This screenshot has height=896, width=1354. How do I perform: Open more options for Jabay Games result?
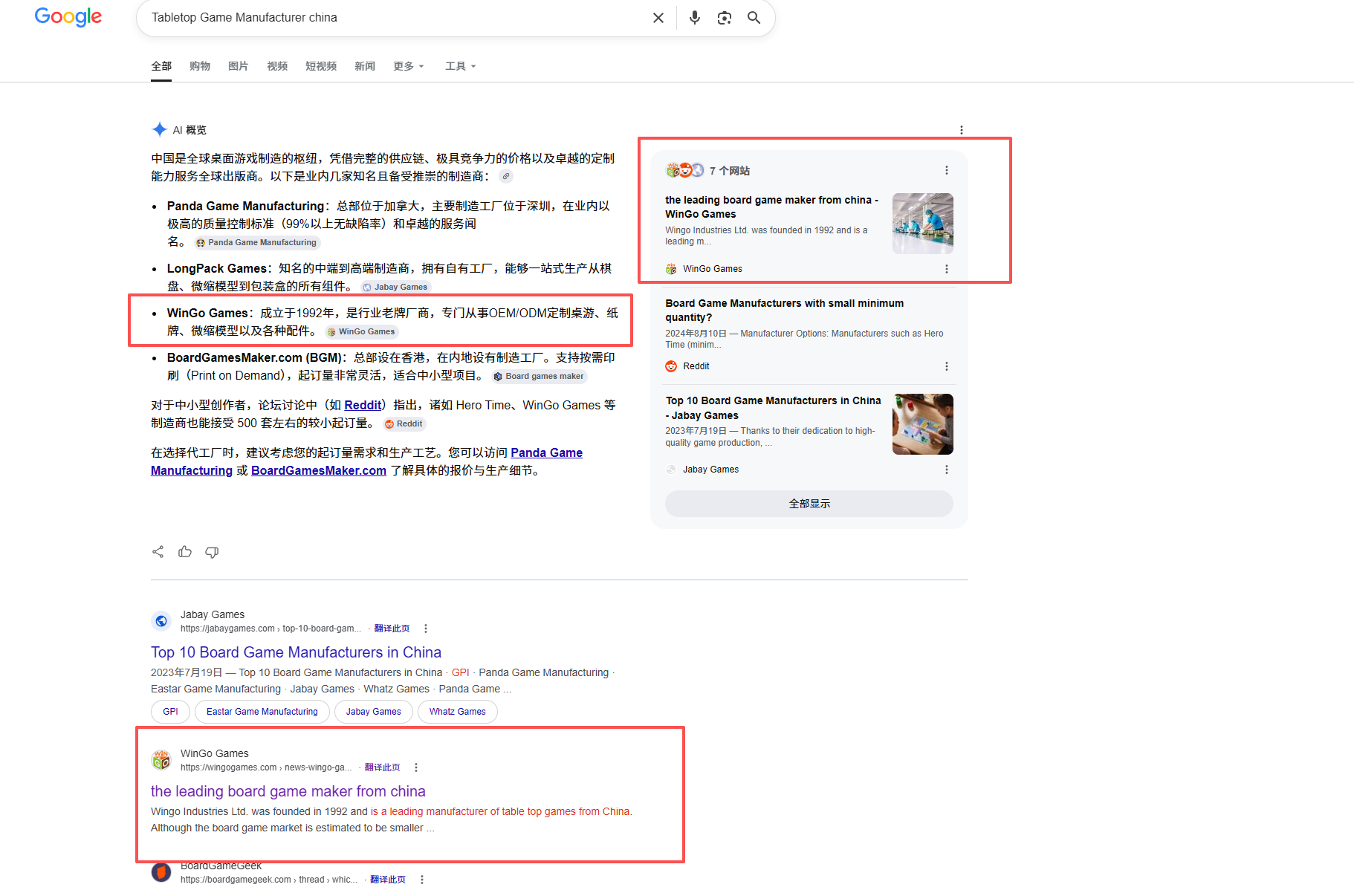[x=426, y=629]
